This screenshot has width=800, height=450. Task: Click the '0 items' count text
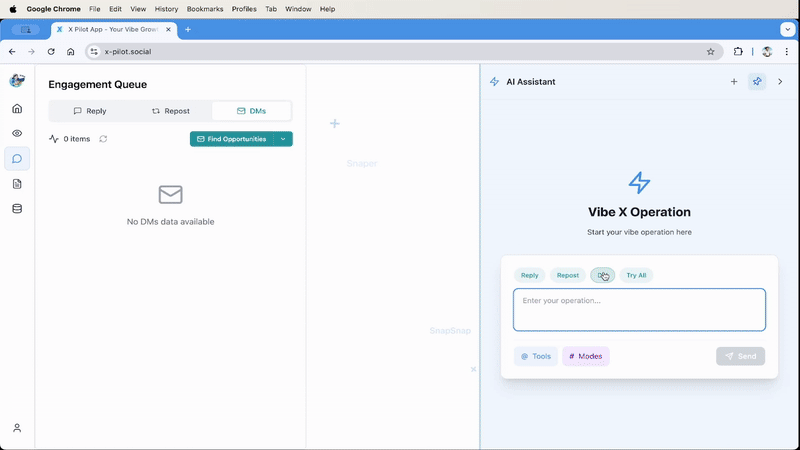coord(77,139)
